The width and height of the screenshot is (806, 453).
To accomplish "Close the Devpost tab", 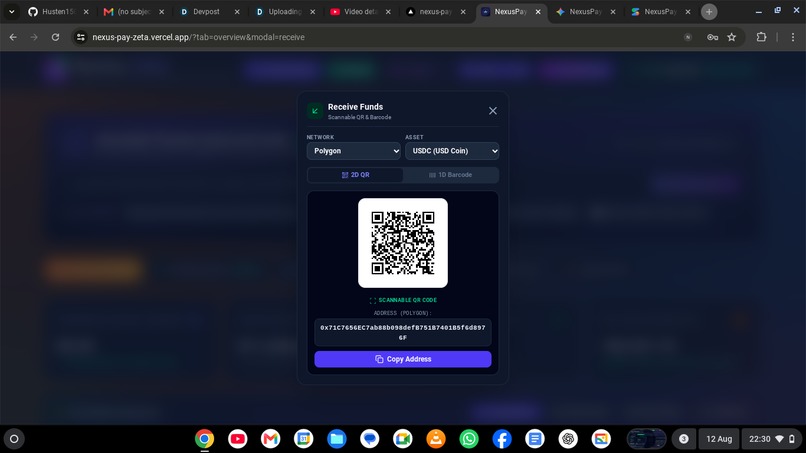I will pos(237,11).
